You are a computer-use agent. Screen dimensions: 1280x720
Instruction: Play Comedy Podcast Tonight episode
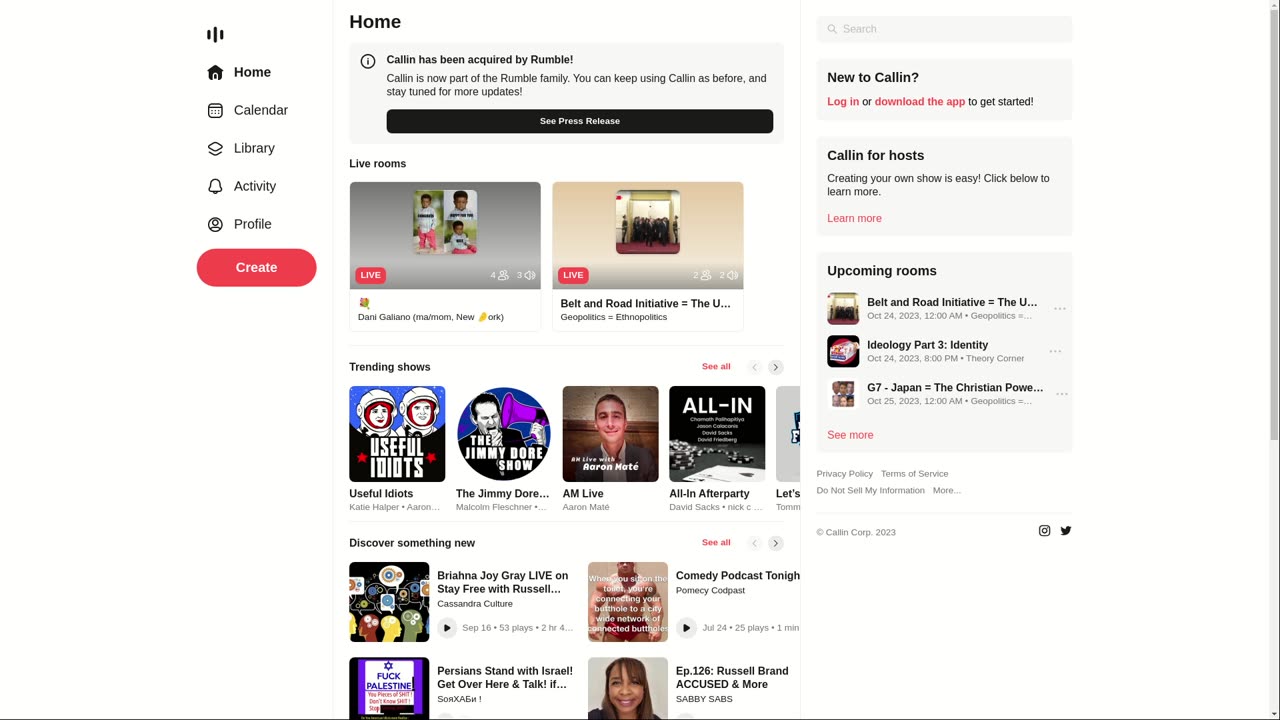pos(686,628)
